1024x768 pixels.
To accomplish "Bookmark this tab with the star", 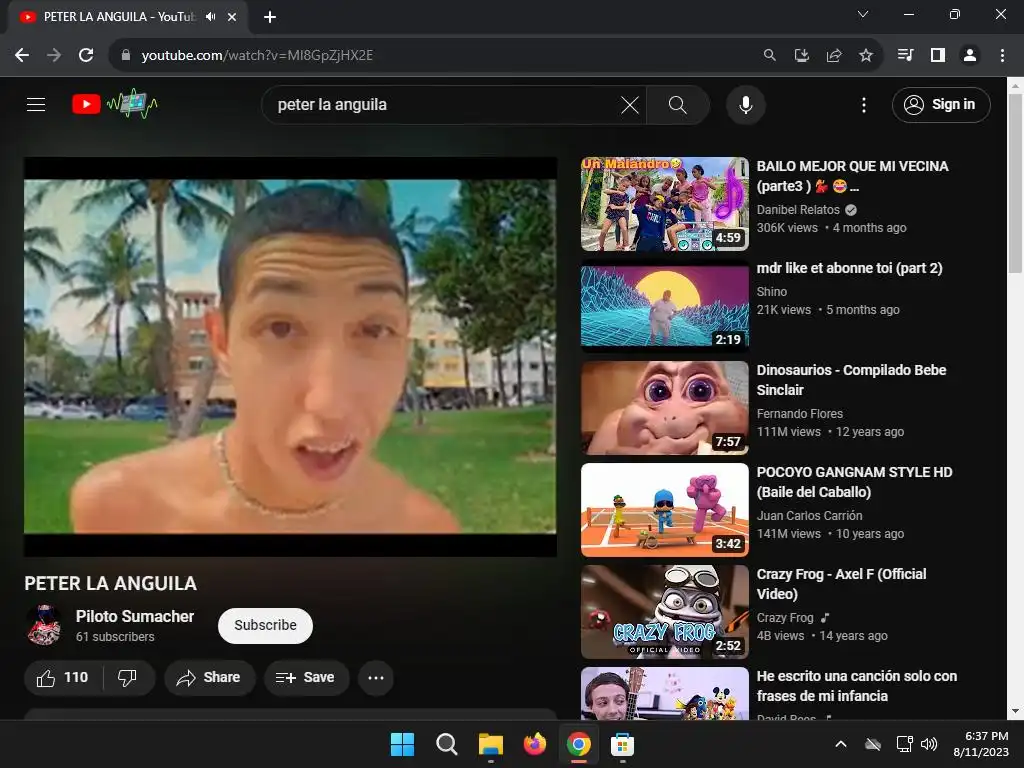I will click(865, 56).
